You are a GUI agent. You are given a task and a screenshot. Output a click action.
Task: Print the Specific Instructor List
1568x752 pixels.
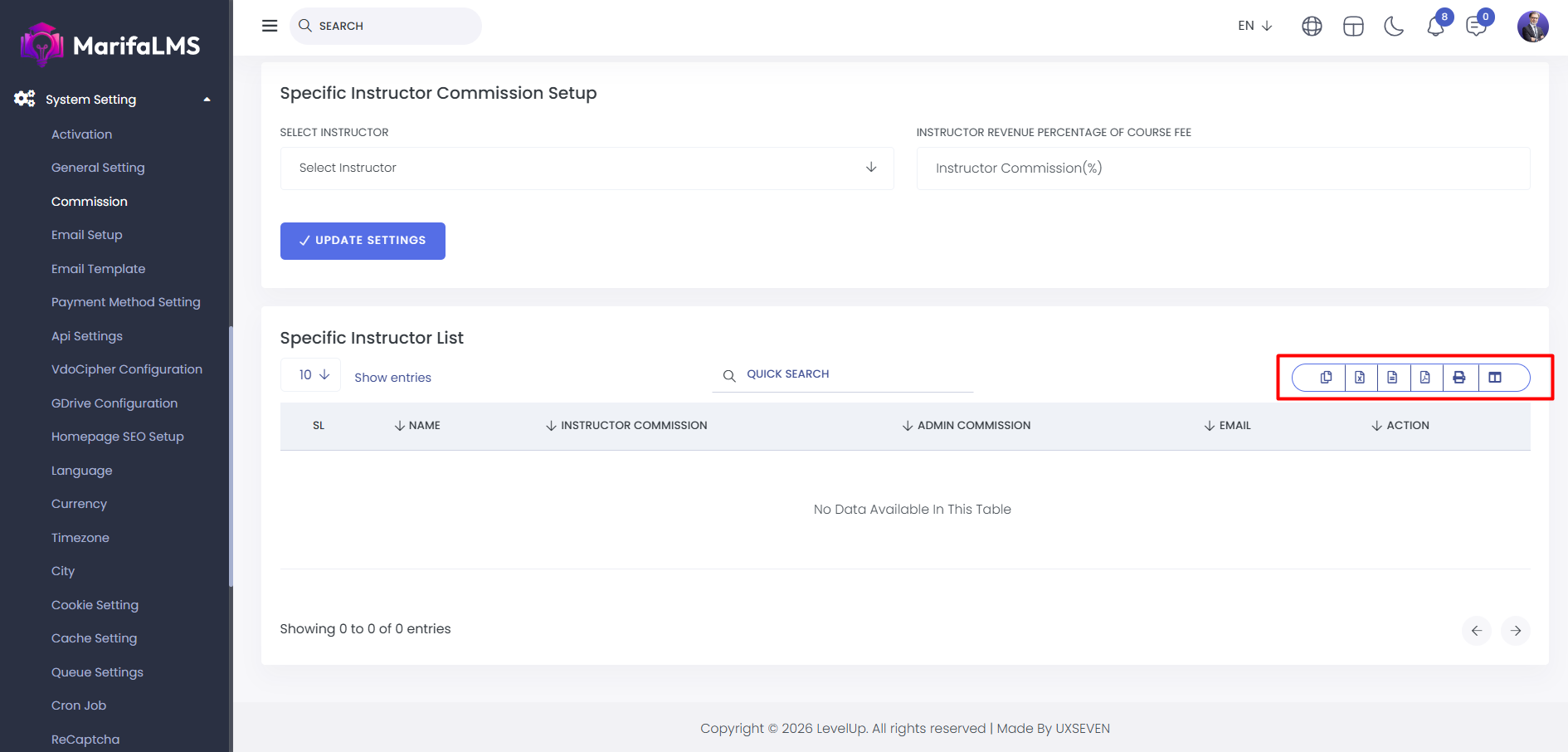click(1459, 378)
